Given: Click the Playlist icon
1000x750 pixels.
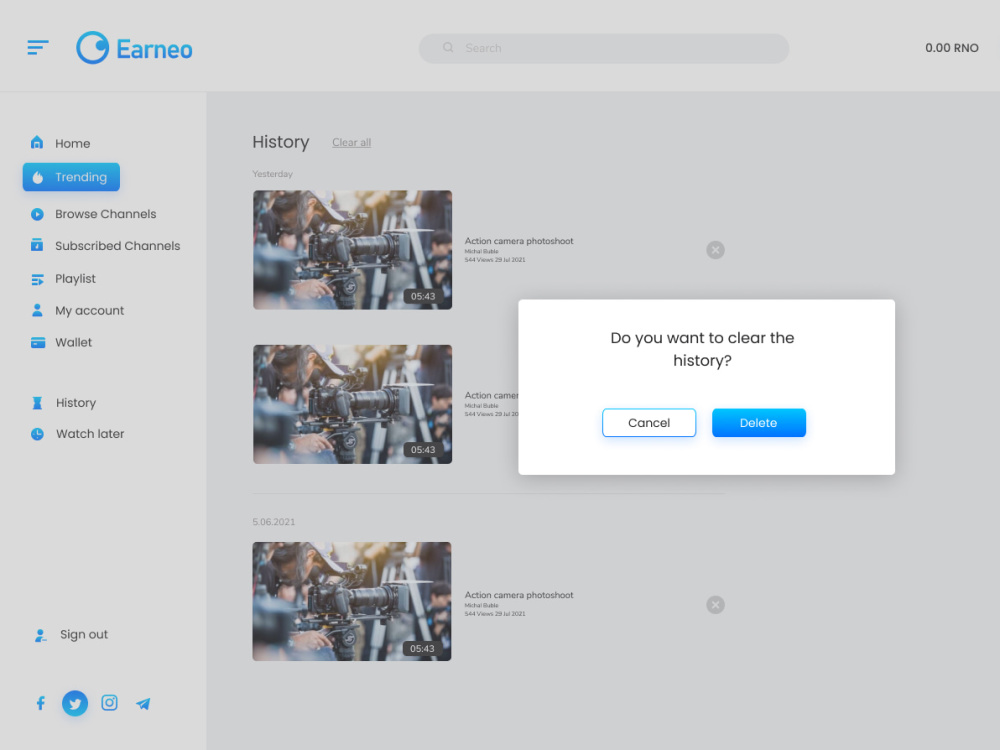Looking at the screenshot, I should click(x=37, y=279).
